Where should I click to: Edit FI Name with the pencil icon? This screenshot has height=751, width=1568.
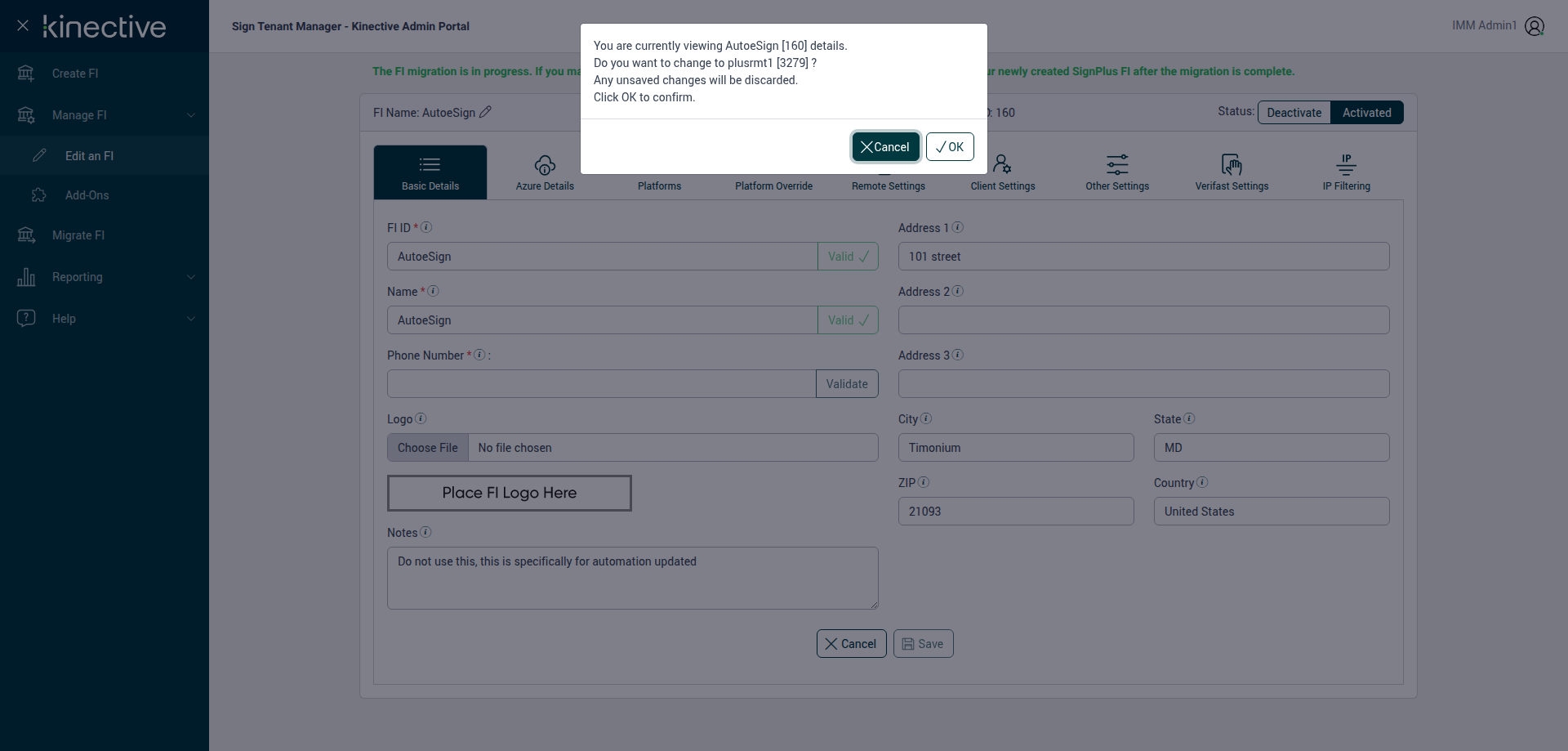[485, 112]
